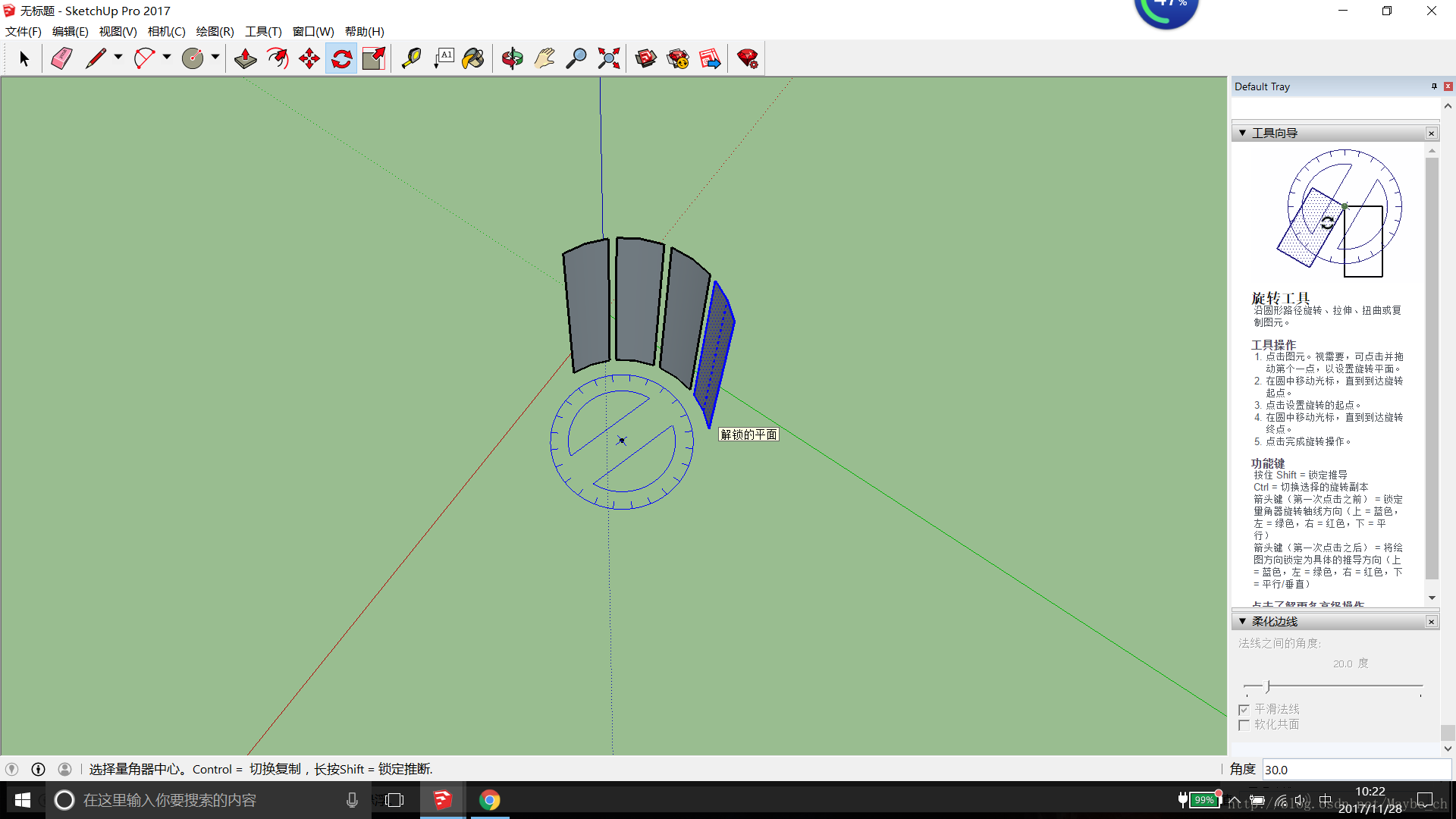Click the tray scrollbar down arrow
The height and width of the screenshot is (819, 1456).
[x=1448, y=748]
